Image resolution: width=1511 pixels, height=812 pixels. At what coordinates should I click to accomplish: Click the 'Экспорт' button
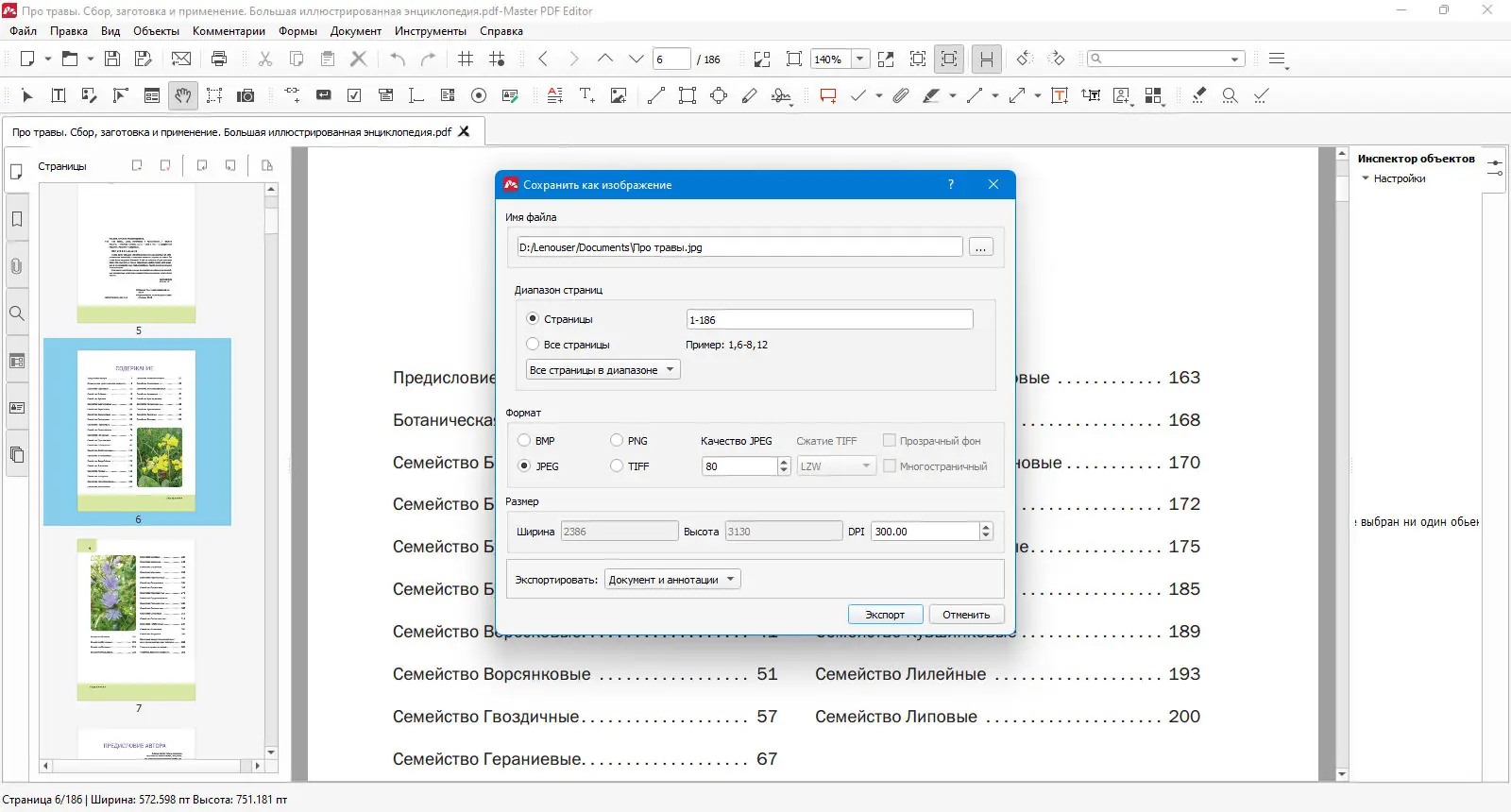pyautogui.click(x=885, y=615)
